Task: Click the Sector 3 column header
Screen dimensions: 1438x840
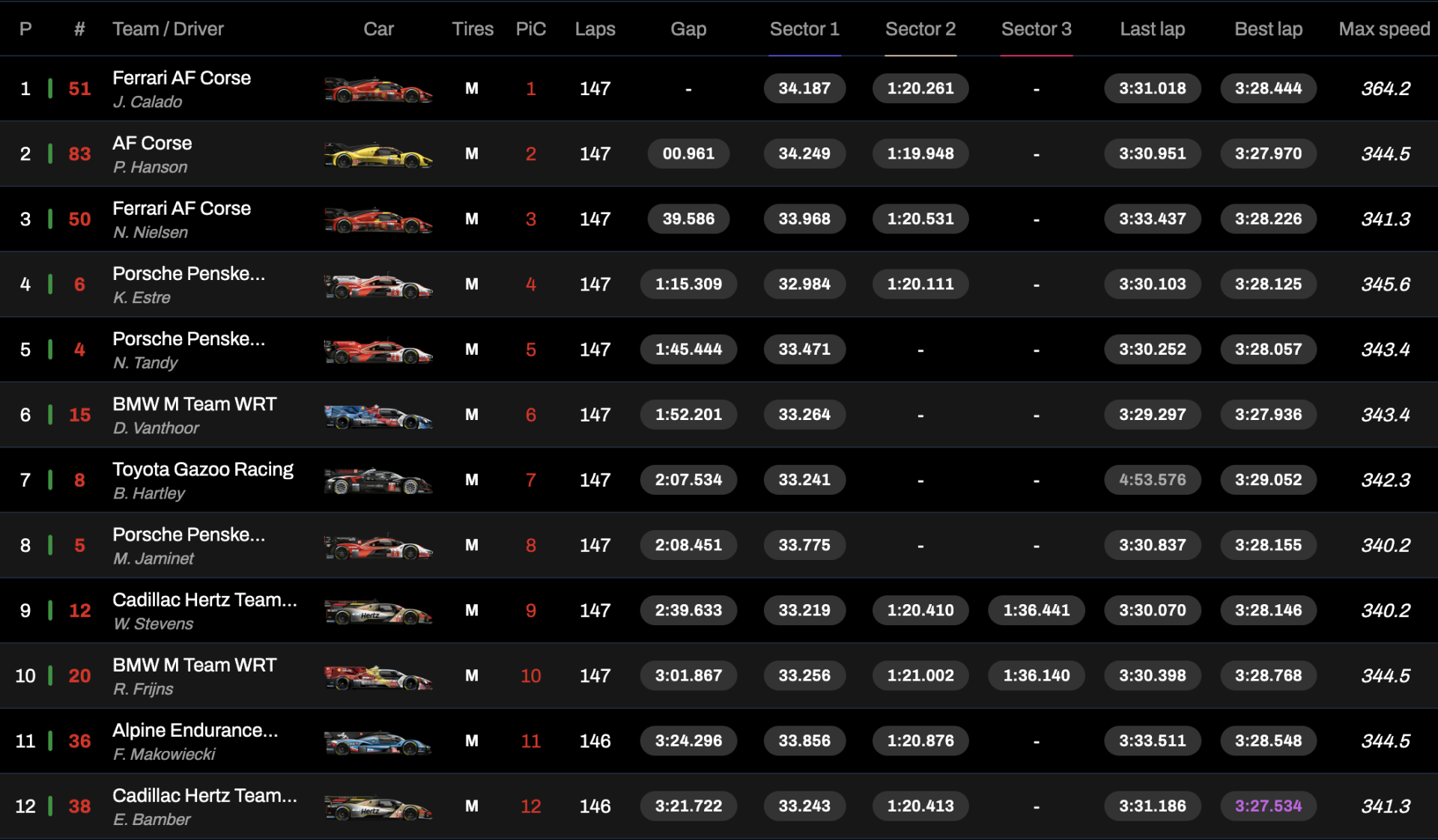Action: coord(1037,29)
